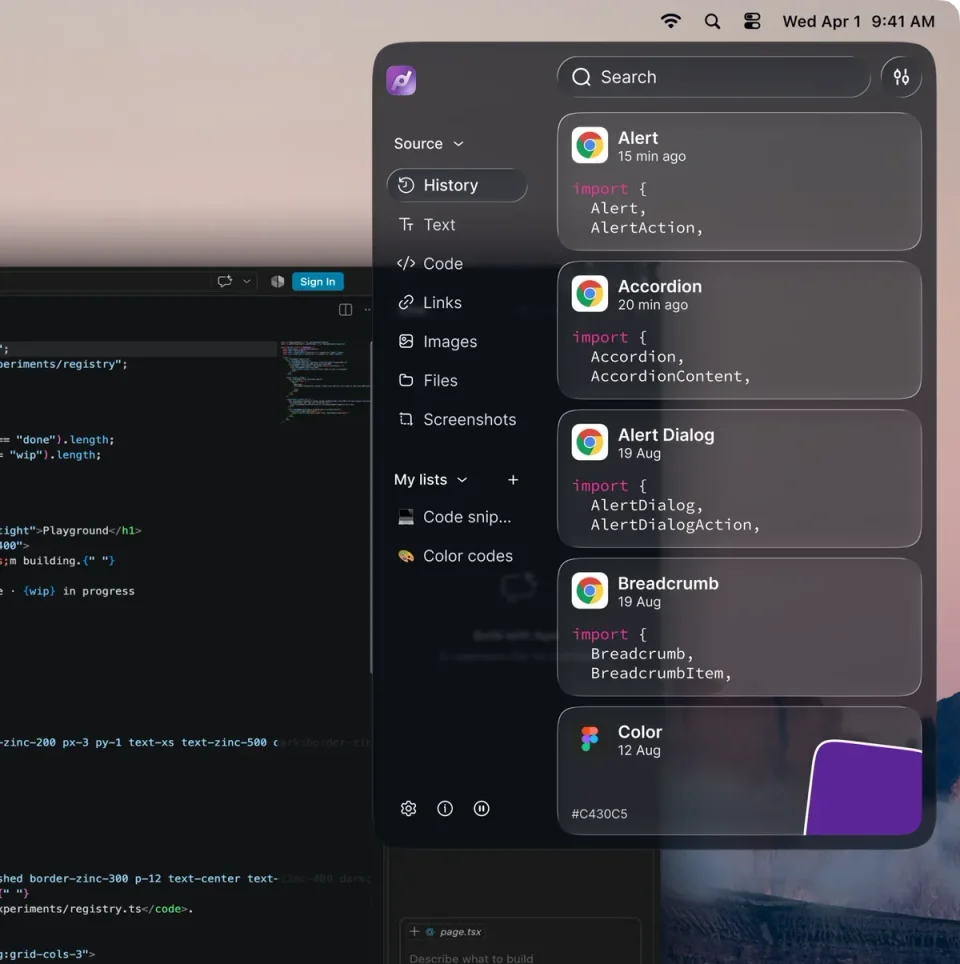Click the code minimap in the editor

tap(323, 381)
